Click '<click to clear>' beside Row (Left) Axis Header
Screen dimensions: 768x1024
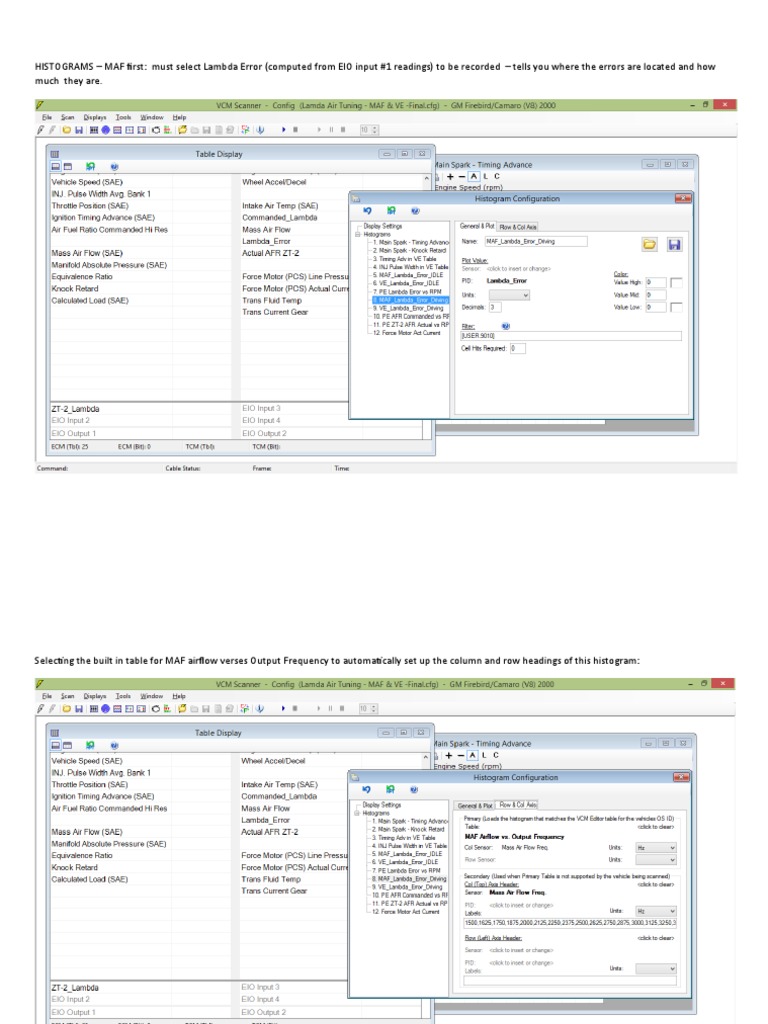656,938
